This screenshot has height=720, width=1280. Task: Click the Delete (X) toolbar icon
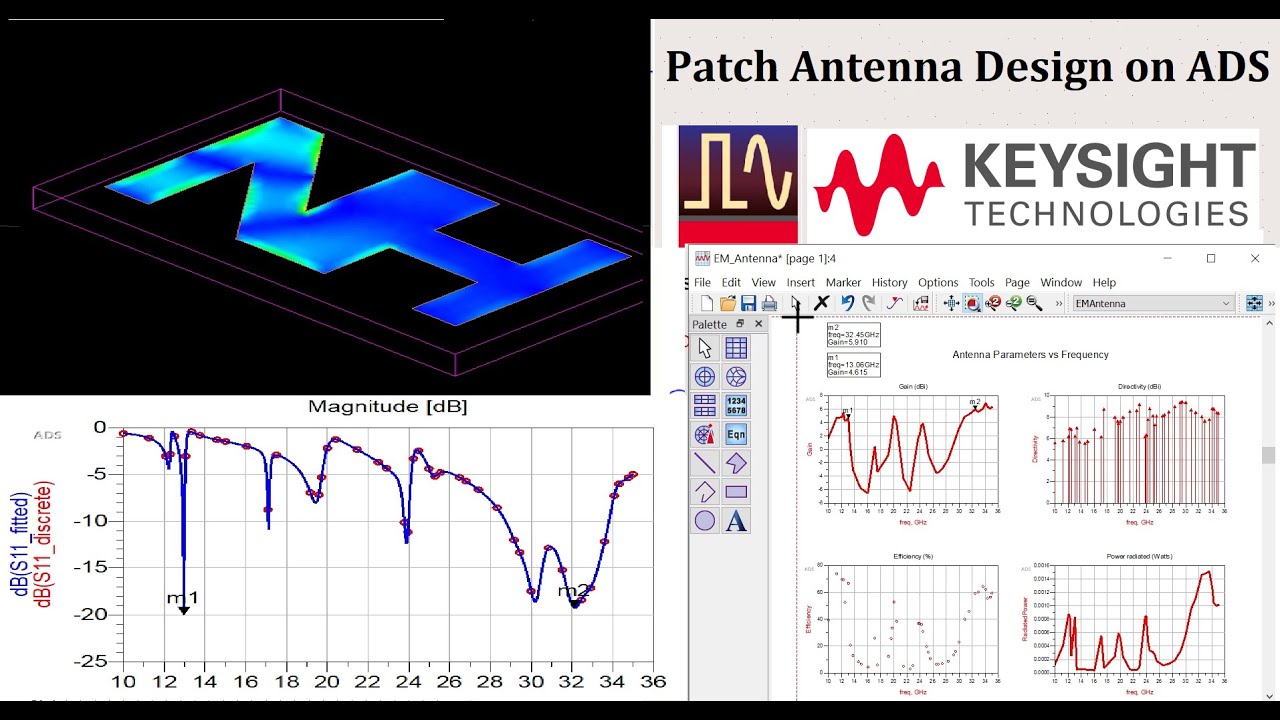tap(822, 303)
